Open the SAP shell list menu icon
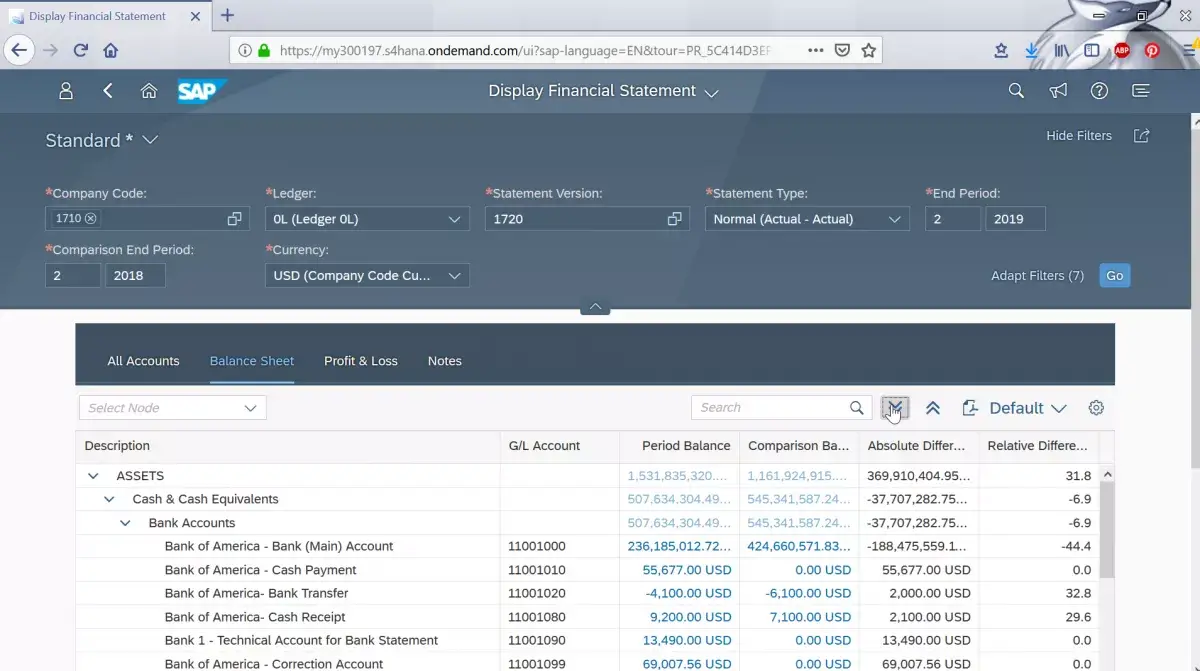Viewport: 1200px width, 671px height. coord(1141,91)
